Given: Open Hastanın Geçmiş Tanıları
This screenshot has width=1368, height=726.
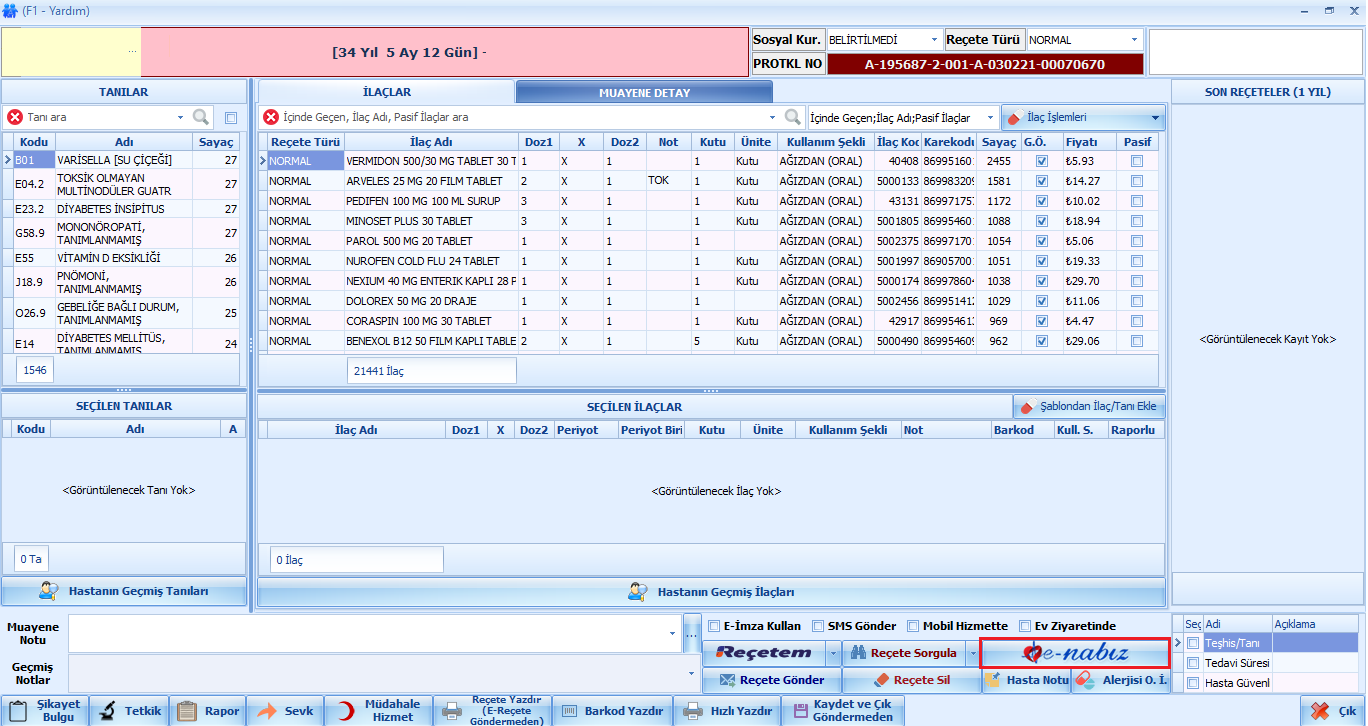Looking at the screenshot, I should tap(124, 591).
